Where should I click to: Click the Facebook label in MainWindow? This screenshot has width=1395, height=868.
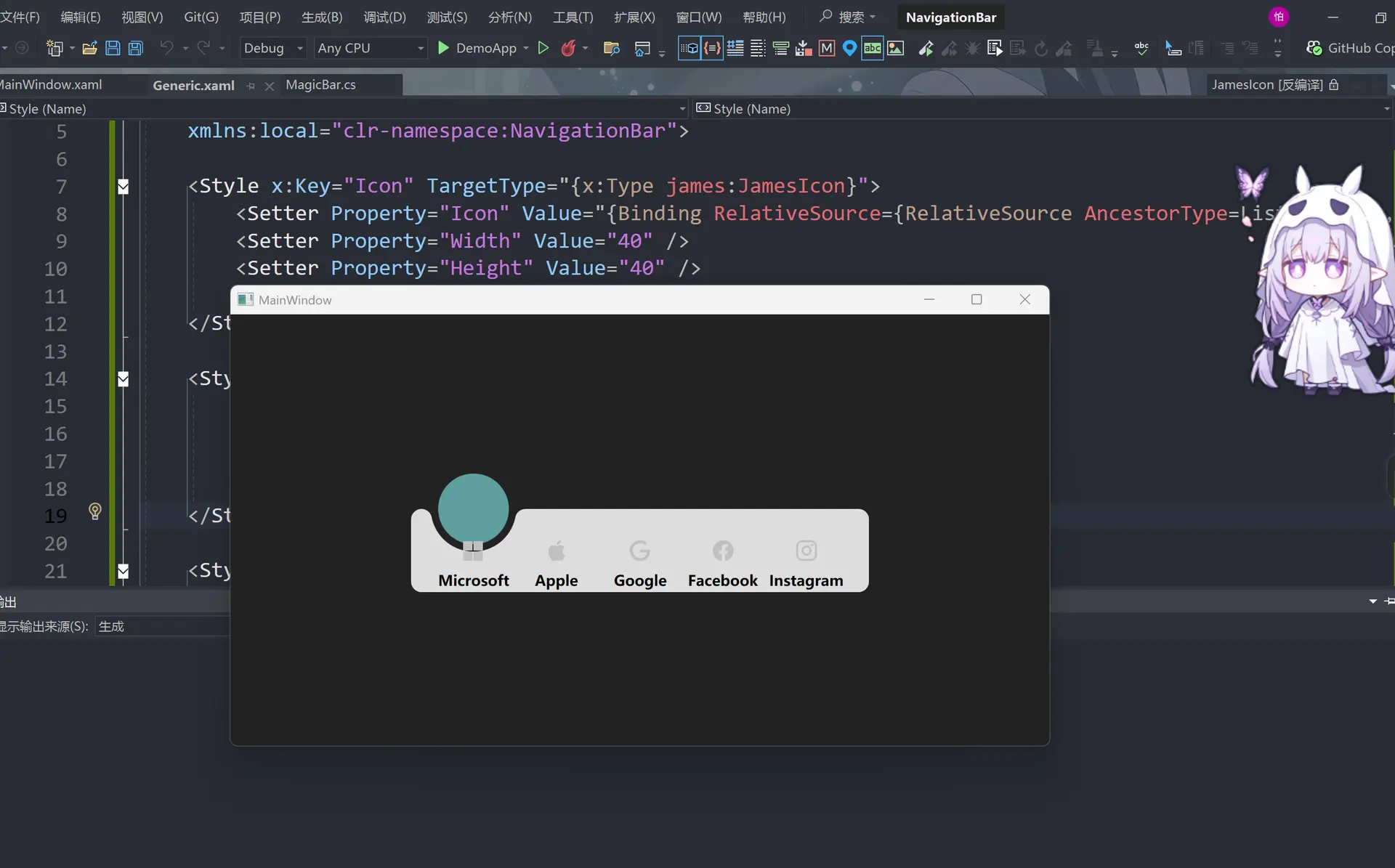723,580
